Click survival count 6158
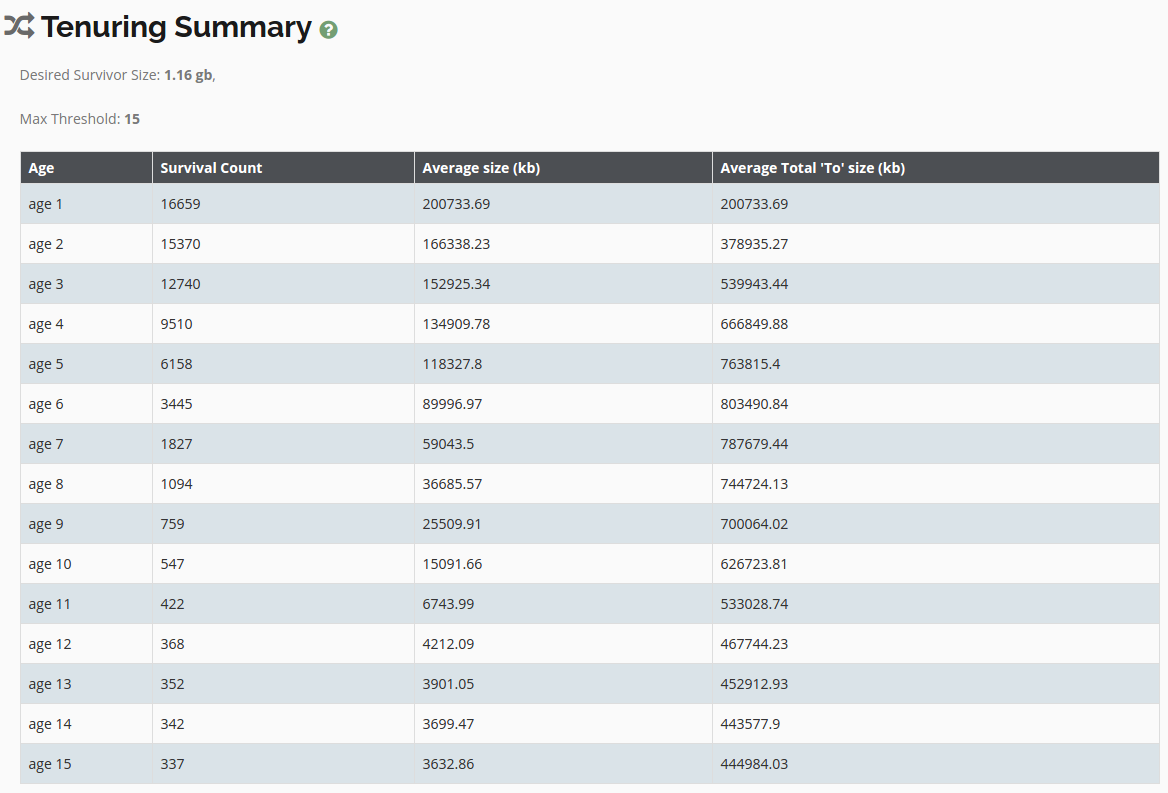The width and height of the screenshot is (1168, 793). (177, 365)
